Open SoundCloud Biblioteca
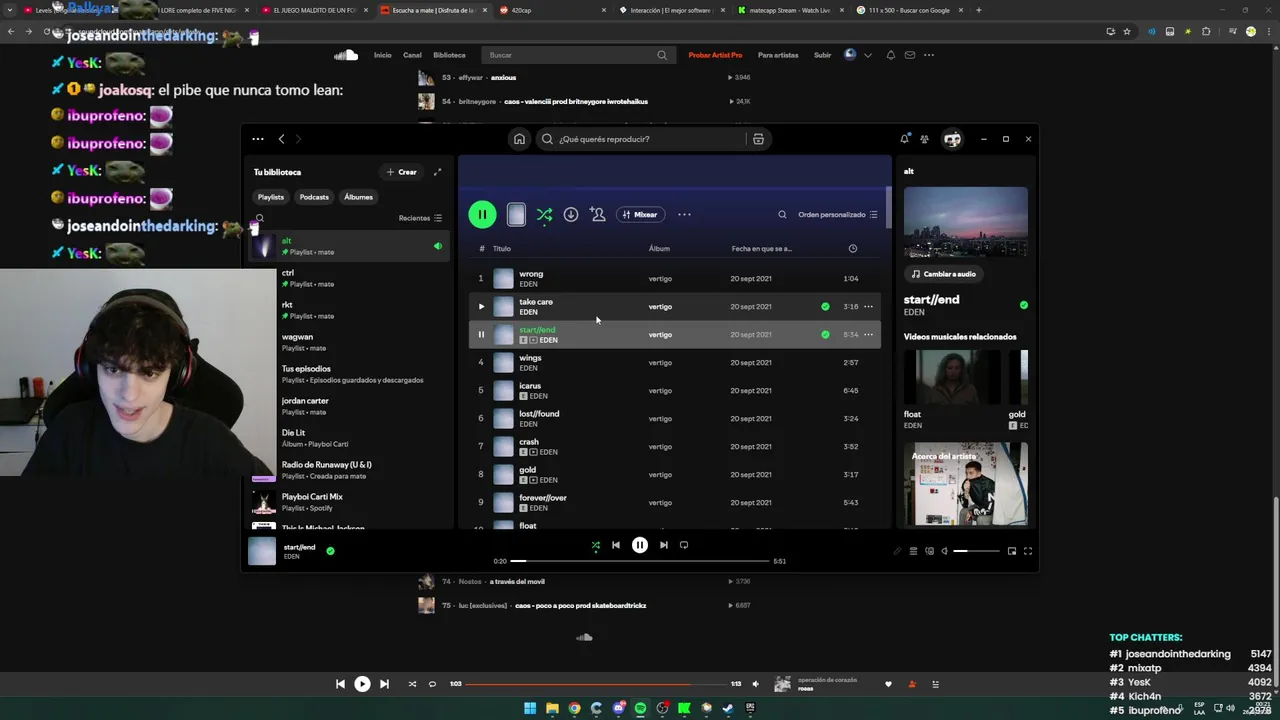1280x720 pixels. pos(449,55)
